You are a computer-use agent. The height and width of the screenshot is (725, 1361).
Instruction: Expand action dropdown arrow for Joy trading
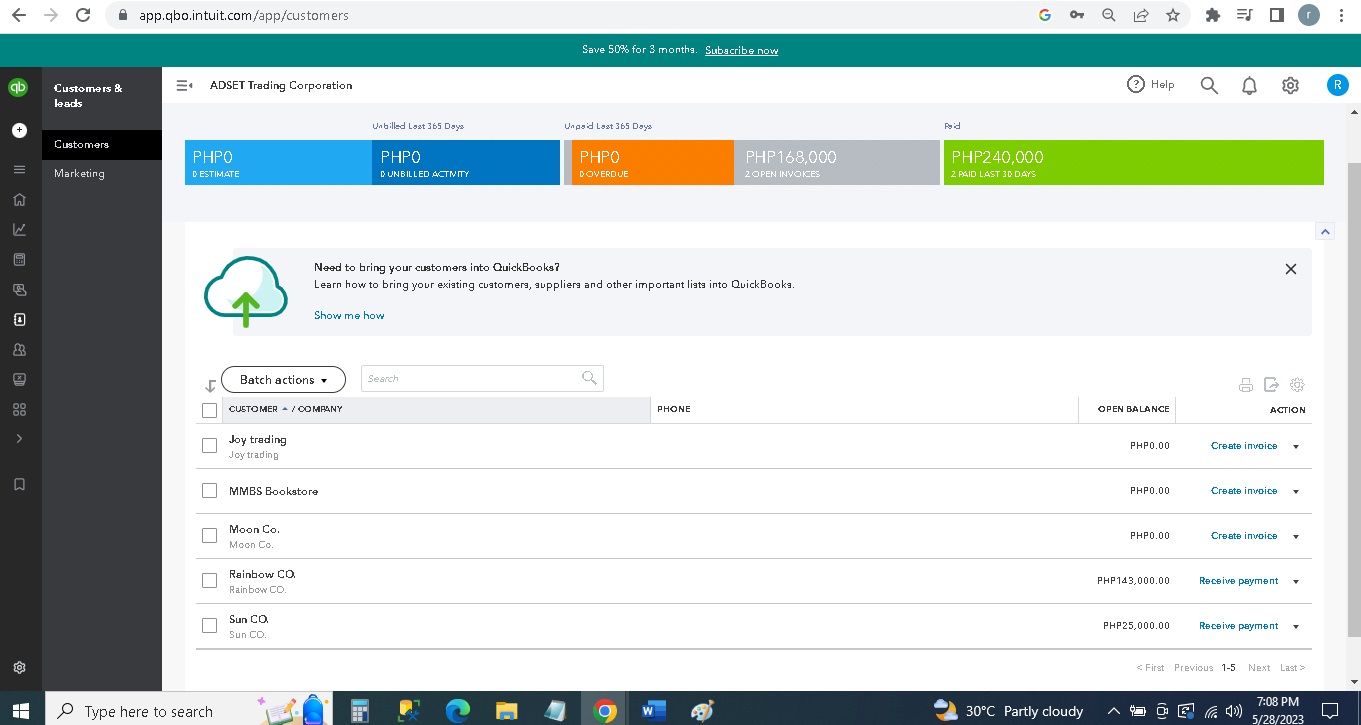point(1296,447)
